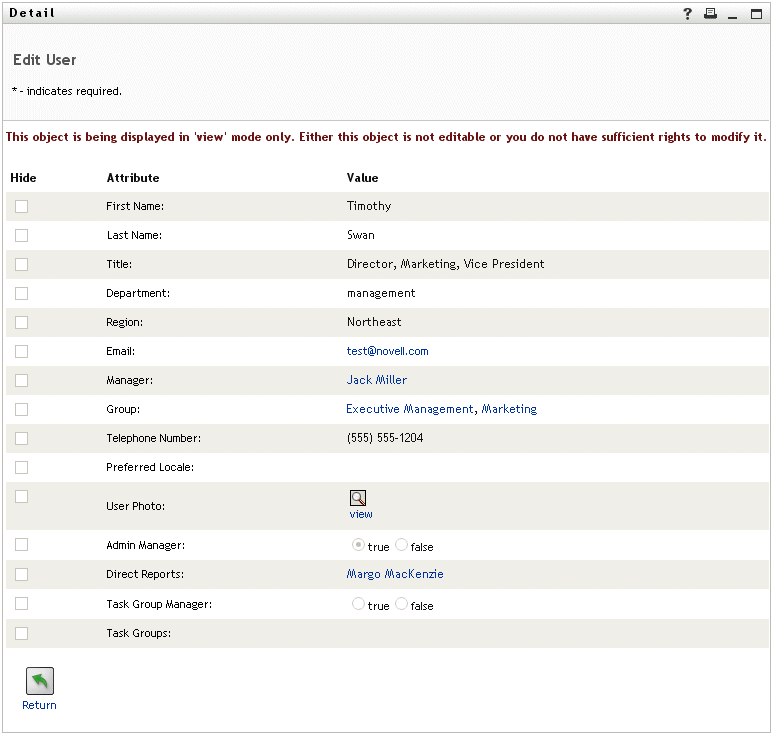
Task: Open Executive Management group link
Action: click(x=410, y=409)
